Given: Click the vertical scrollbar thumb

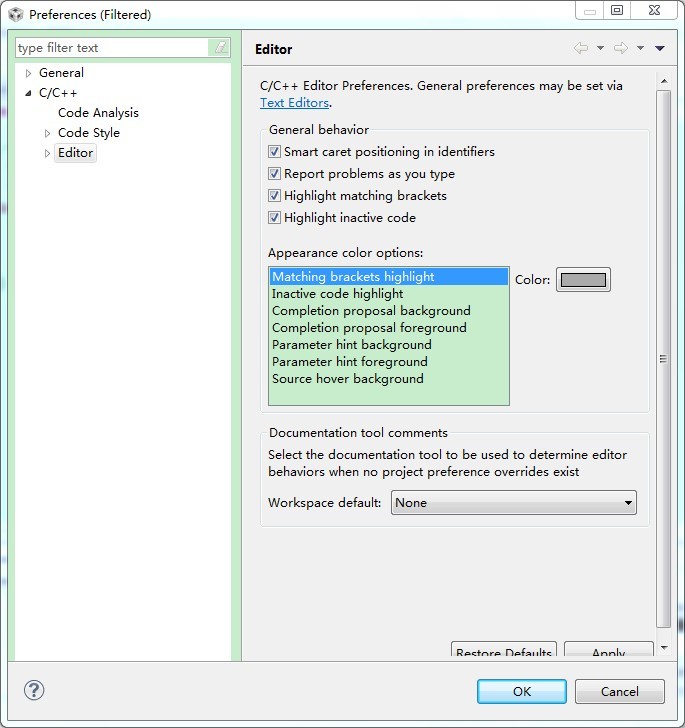Looking at the screenshot, I should [664, 359].
